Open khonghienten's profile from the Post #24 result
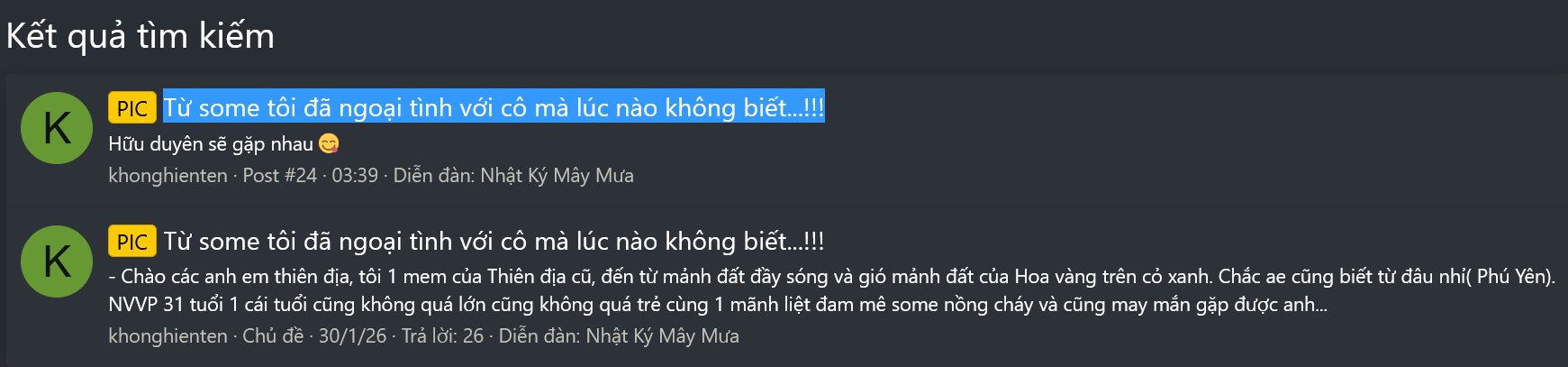 coord(168,176)
